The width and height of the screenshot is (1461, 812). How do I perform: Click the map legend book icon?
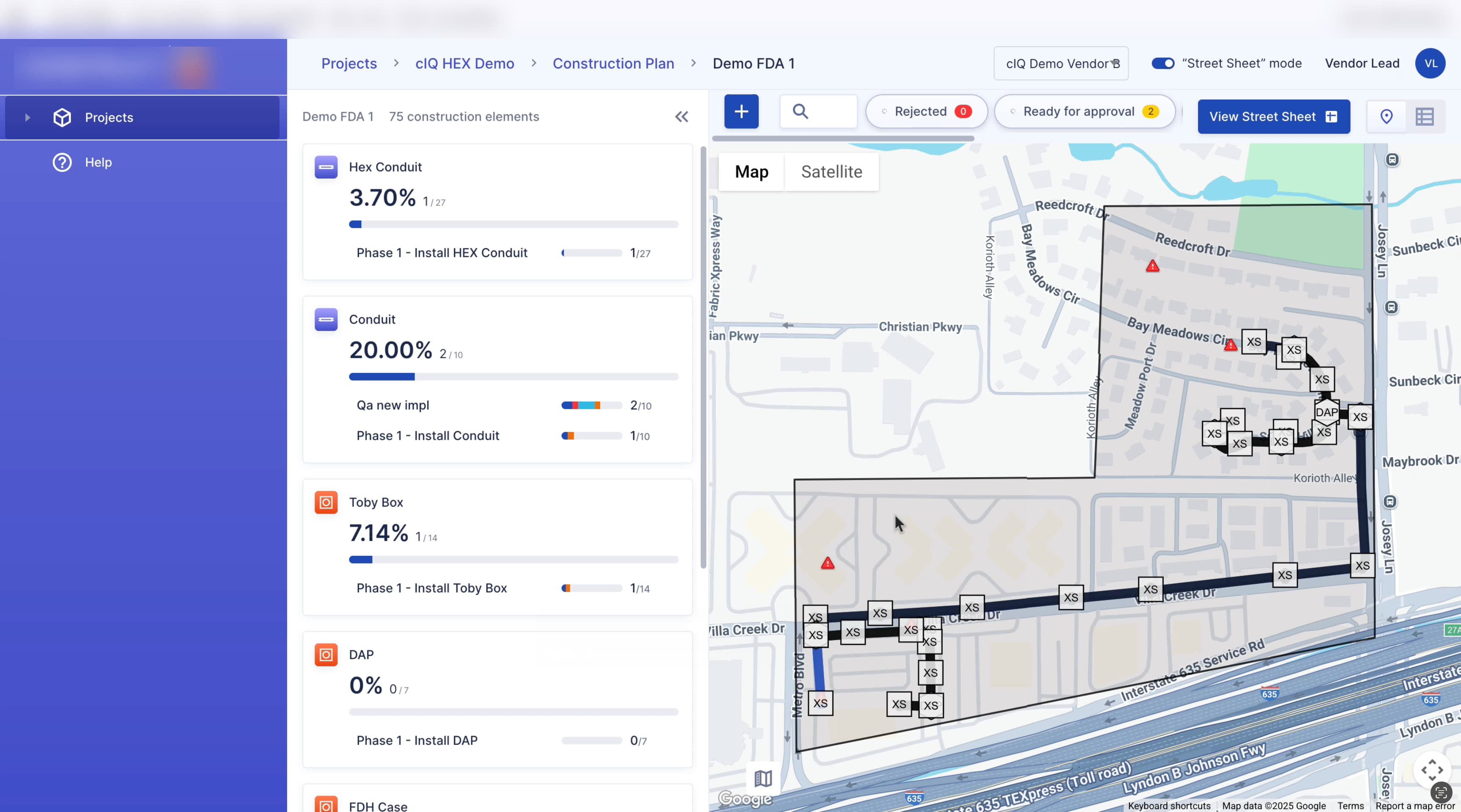tap(764, 779)
